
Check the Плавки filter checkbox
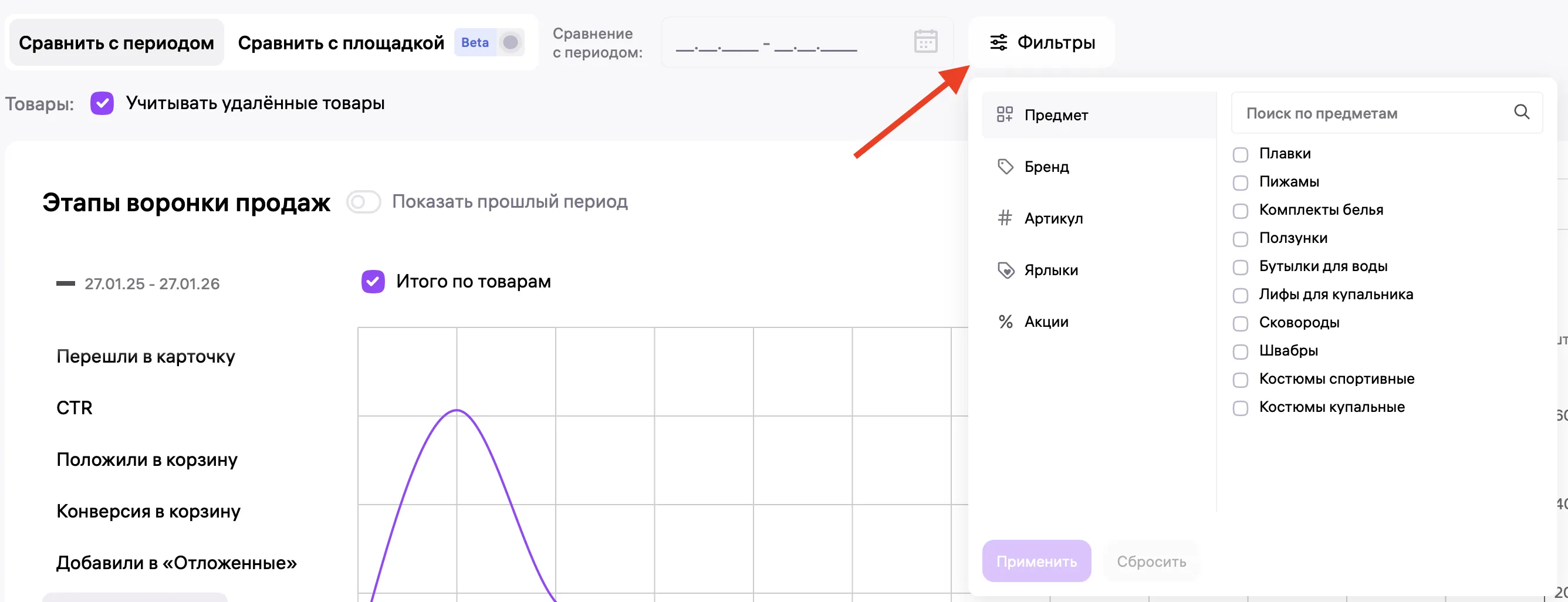point(1241,154)
